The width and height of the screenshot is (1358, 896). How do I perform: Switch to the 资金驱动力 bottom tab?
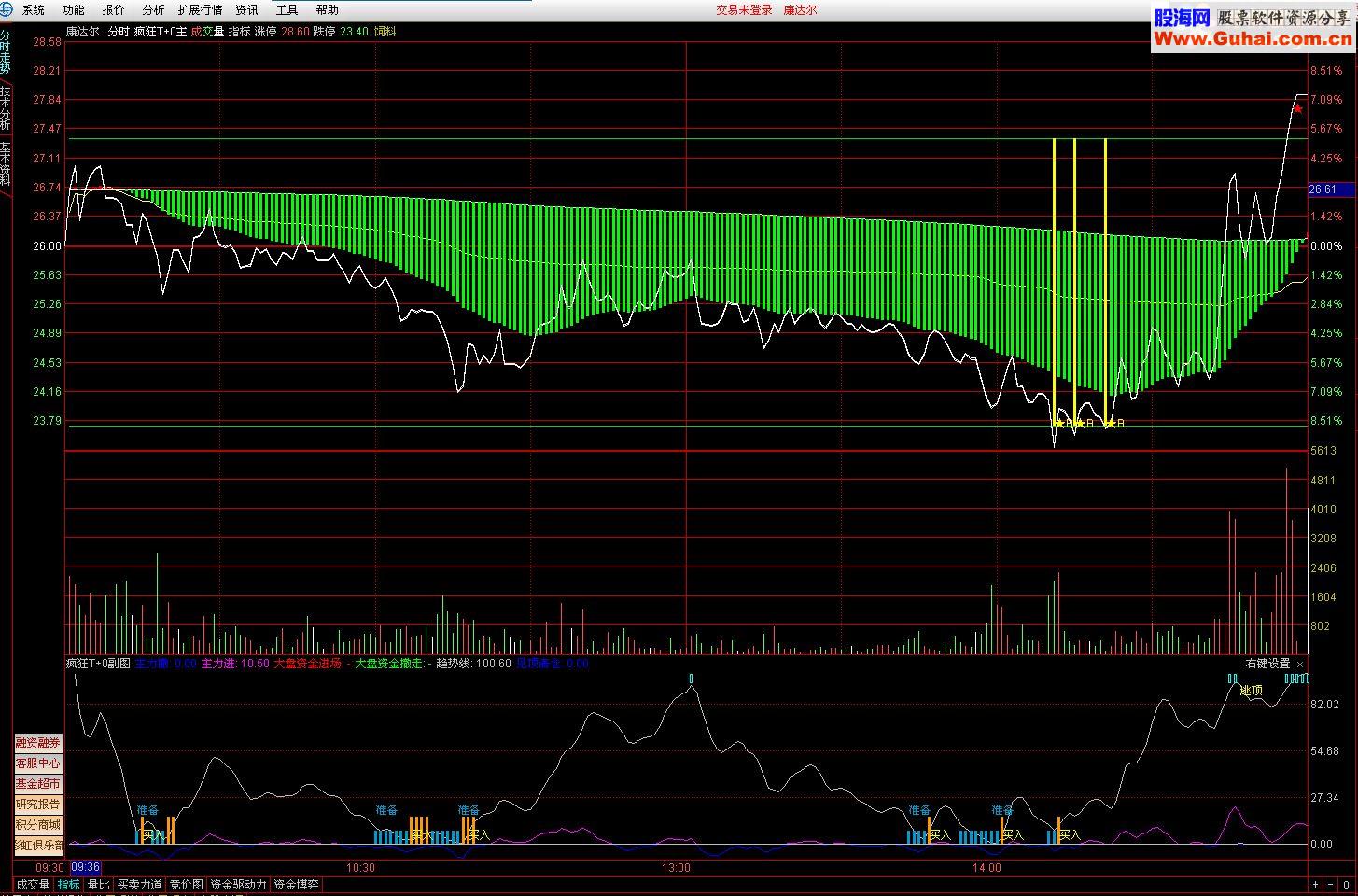point(238,885)
